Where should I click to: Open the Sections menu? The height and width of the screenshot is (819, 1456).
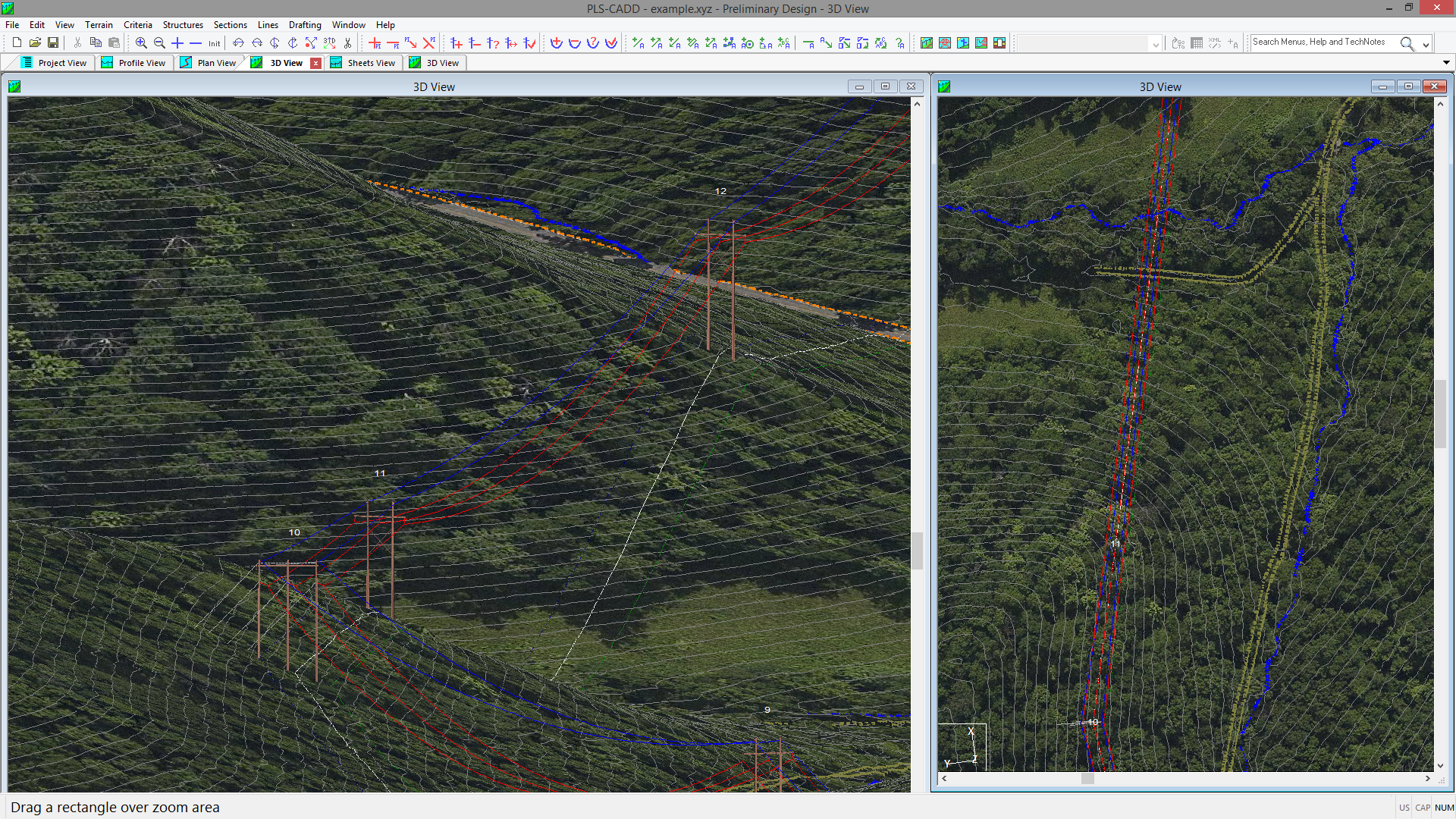(x=230, y=25)
